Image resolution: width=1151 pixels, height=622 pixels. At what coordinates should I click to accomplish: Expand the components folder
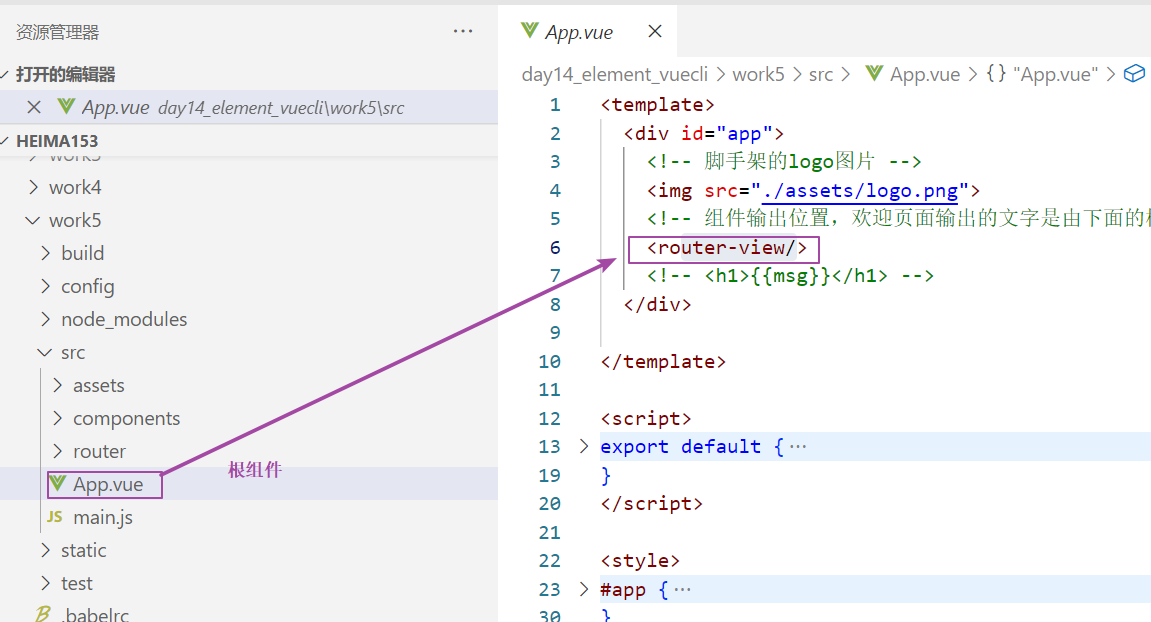point(57,418)
